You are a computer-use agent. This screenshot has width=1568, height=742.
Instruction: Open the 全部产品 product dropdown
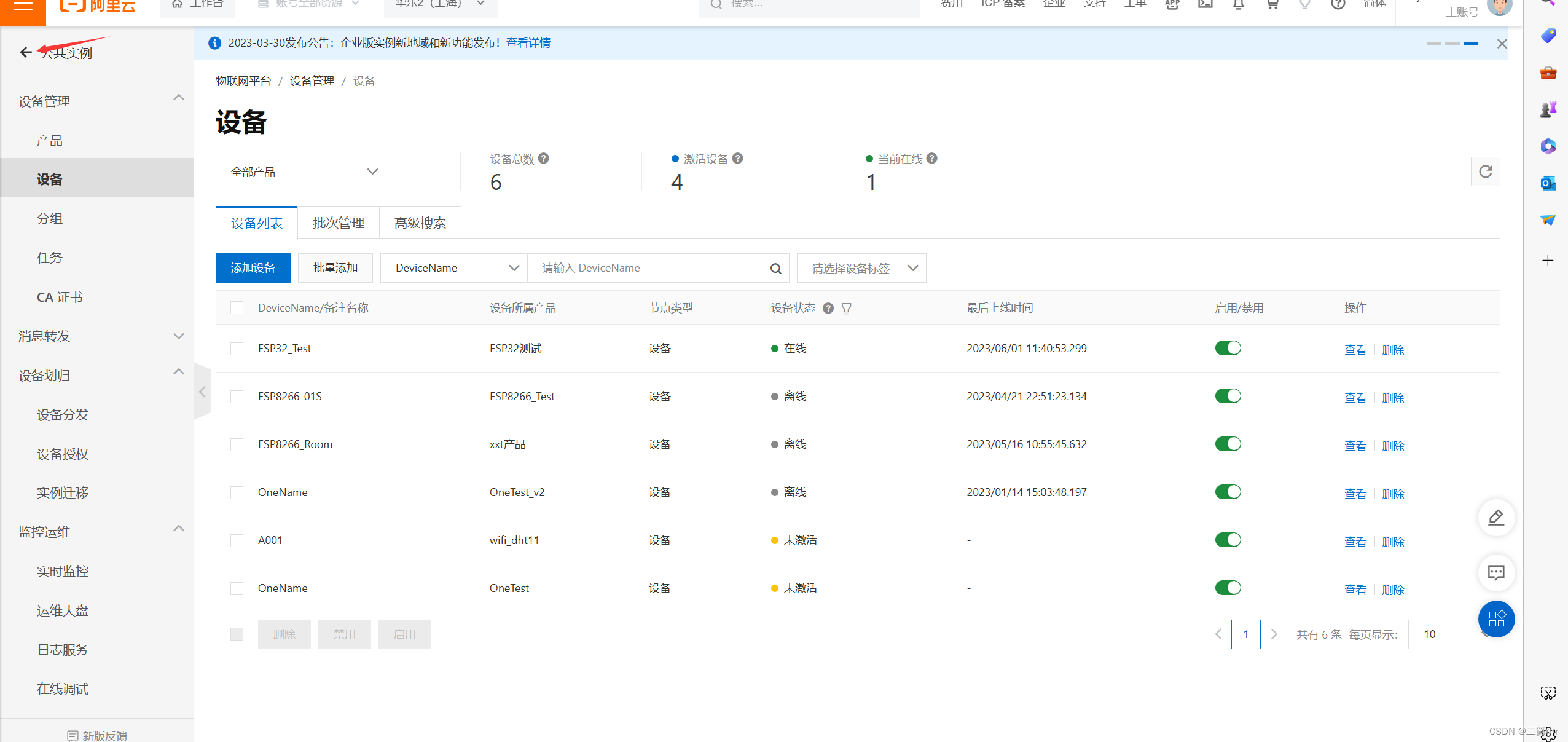tap(300, 172)
